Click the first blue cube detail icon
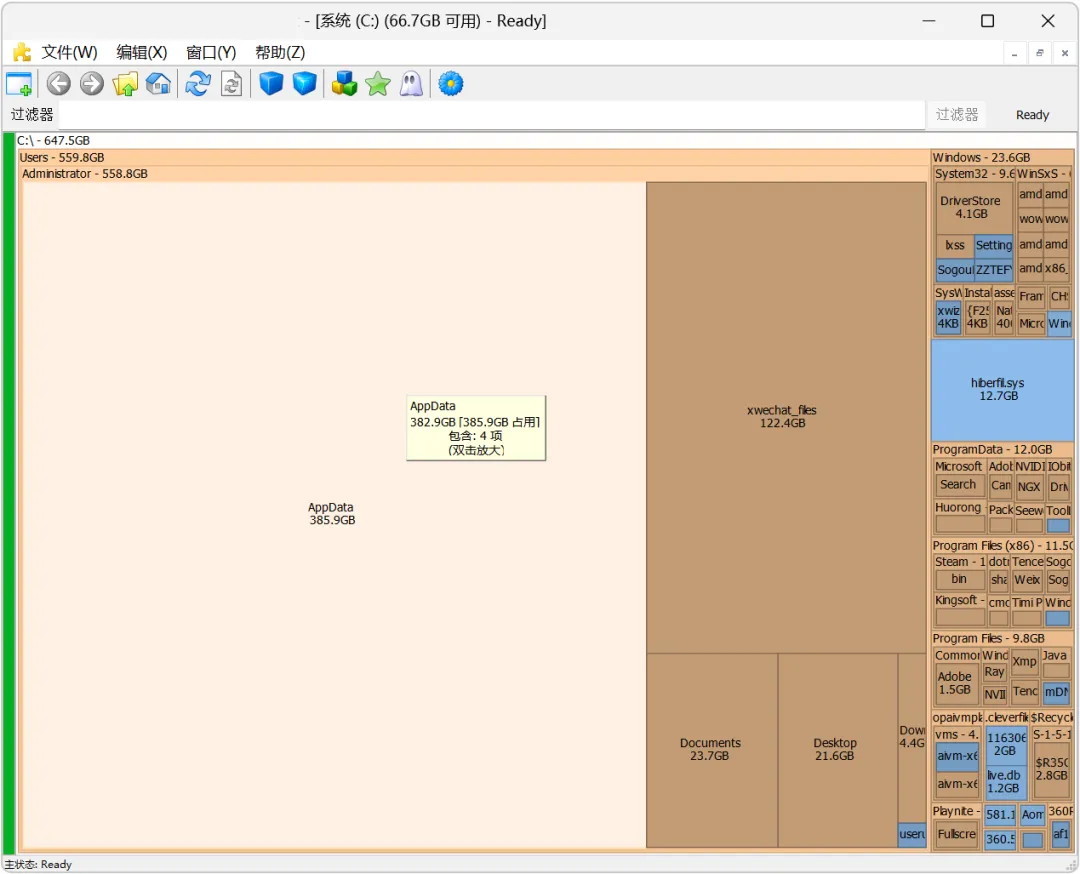1080x874 pixels. (x=271, y=84)
